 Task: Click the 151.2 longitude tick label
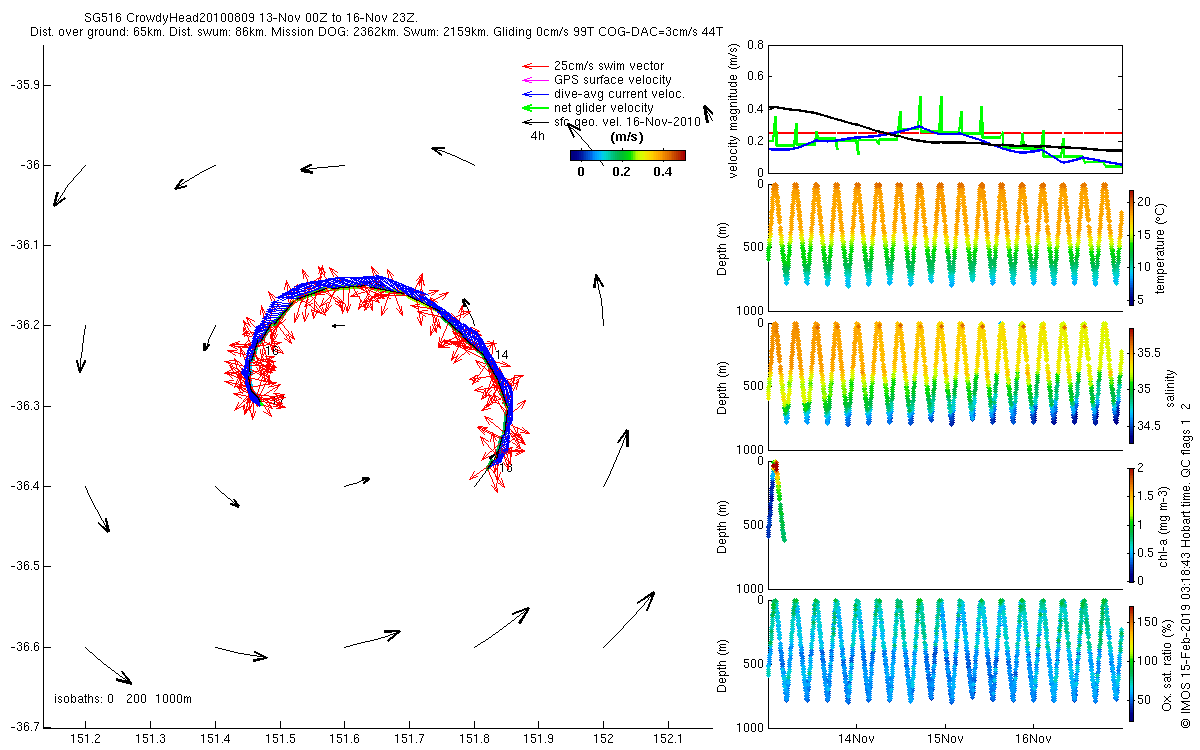[x=86, y=739]
